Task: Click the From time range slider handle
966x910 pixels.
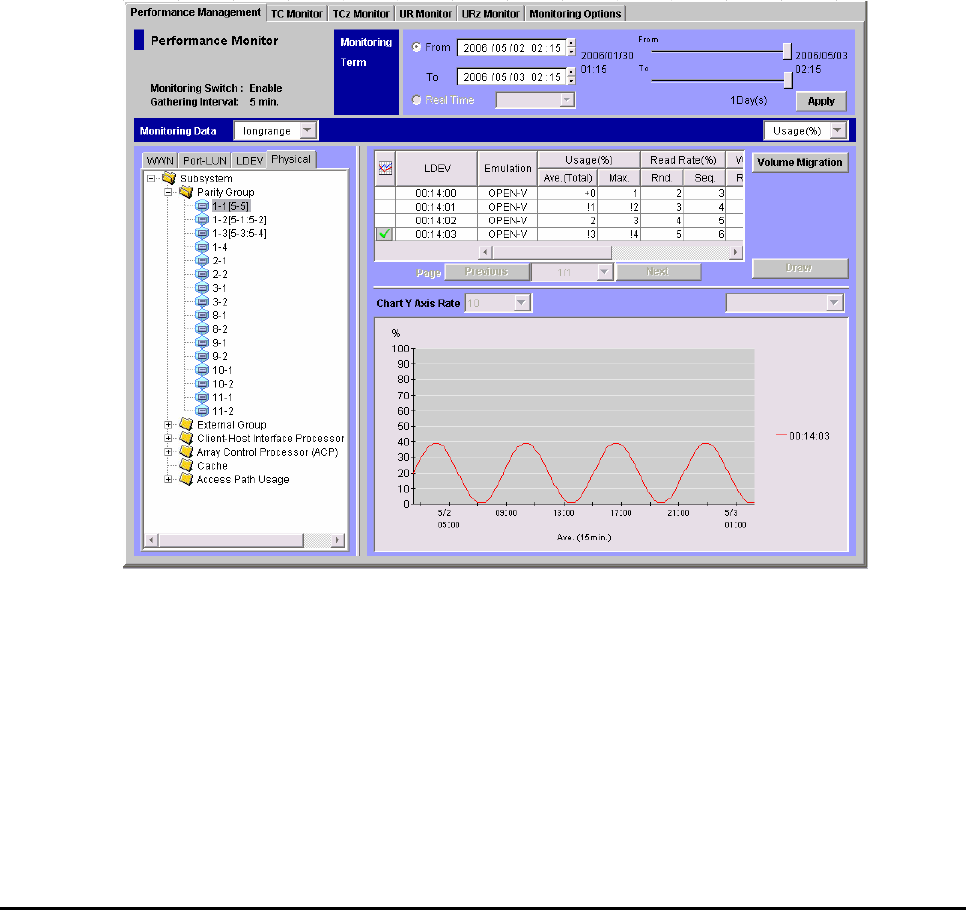Action: 788,51
